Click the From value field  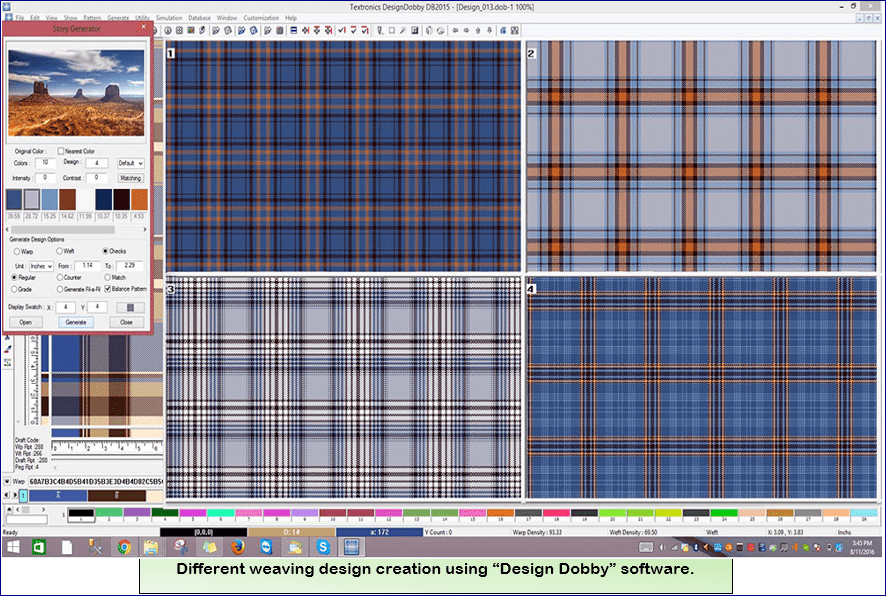coord(88,266)
